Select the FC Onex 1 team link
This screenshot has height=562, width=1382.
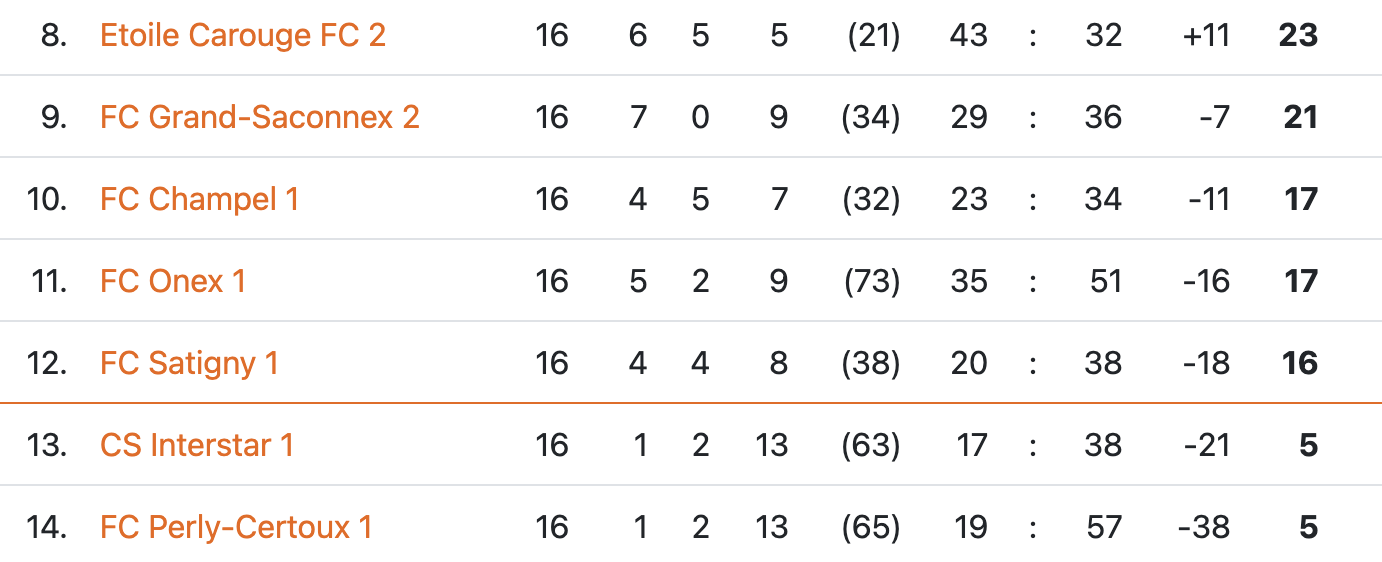pos(172,282)
